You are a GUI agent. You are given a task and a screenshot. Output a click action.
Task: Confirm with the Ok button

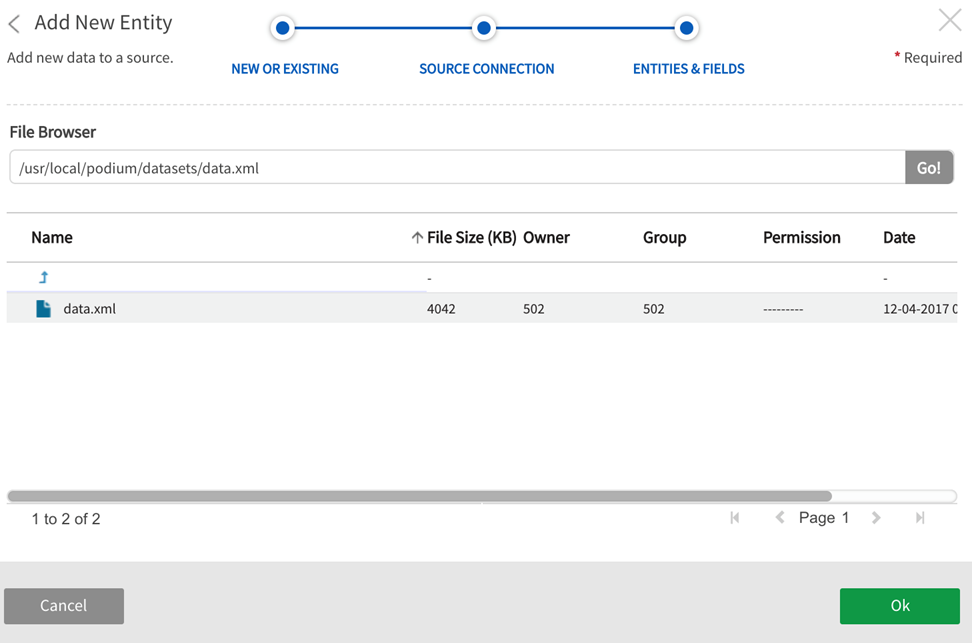pos(899,606)
